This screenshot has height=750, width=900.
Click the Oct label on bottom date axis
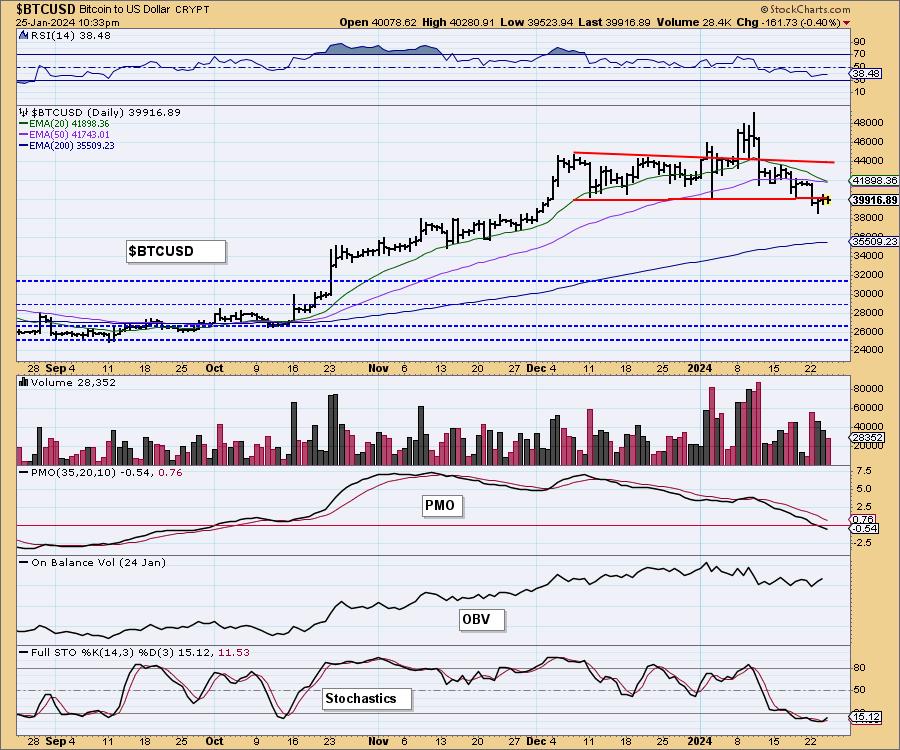[x=214, y=741]
